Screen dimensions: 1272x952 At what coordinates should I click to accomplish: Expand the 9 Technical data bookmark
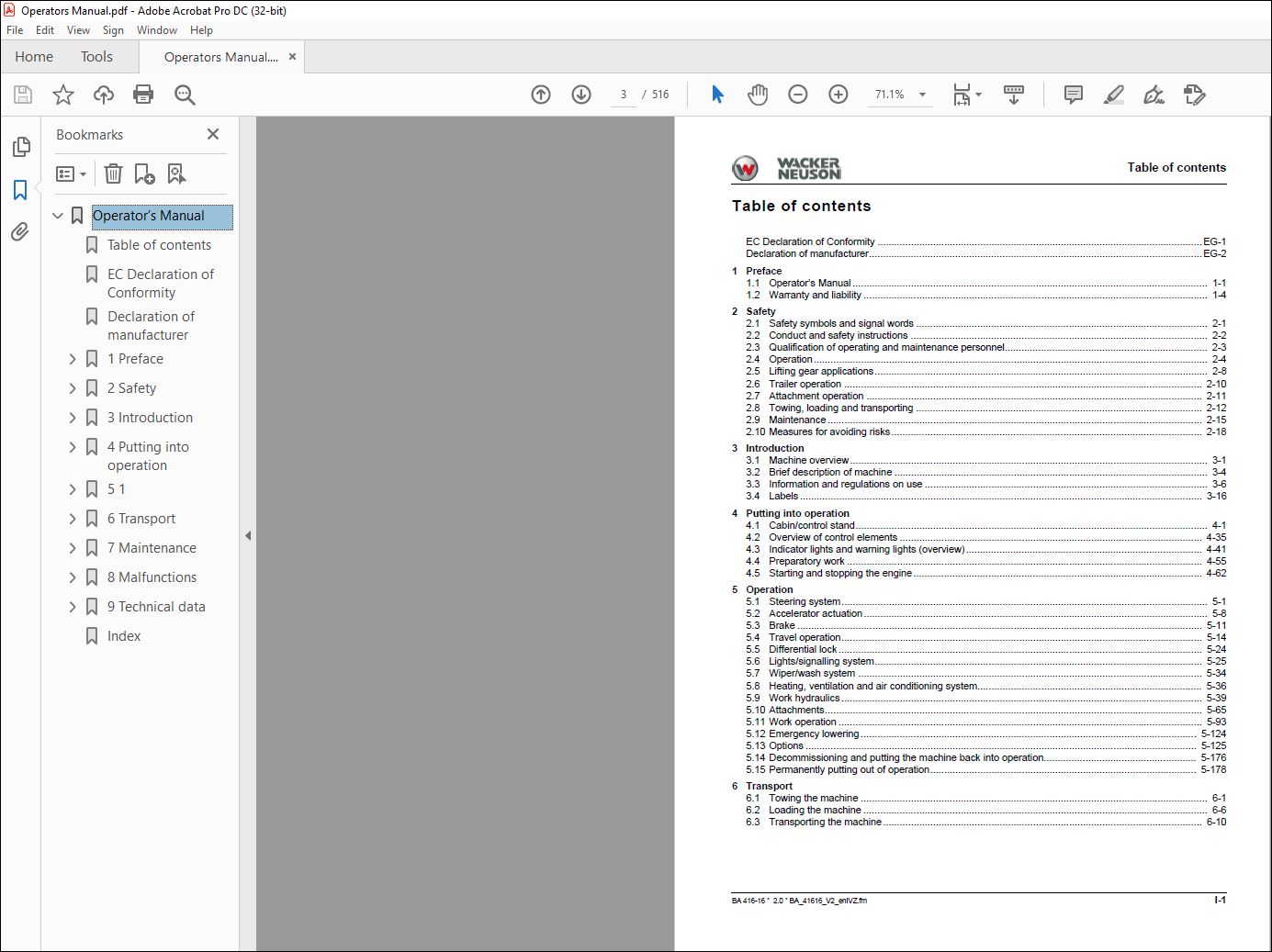click(73, 607)
